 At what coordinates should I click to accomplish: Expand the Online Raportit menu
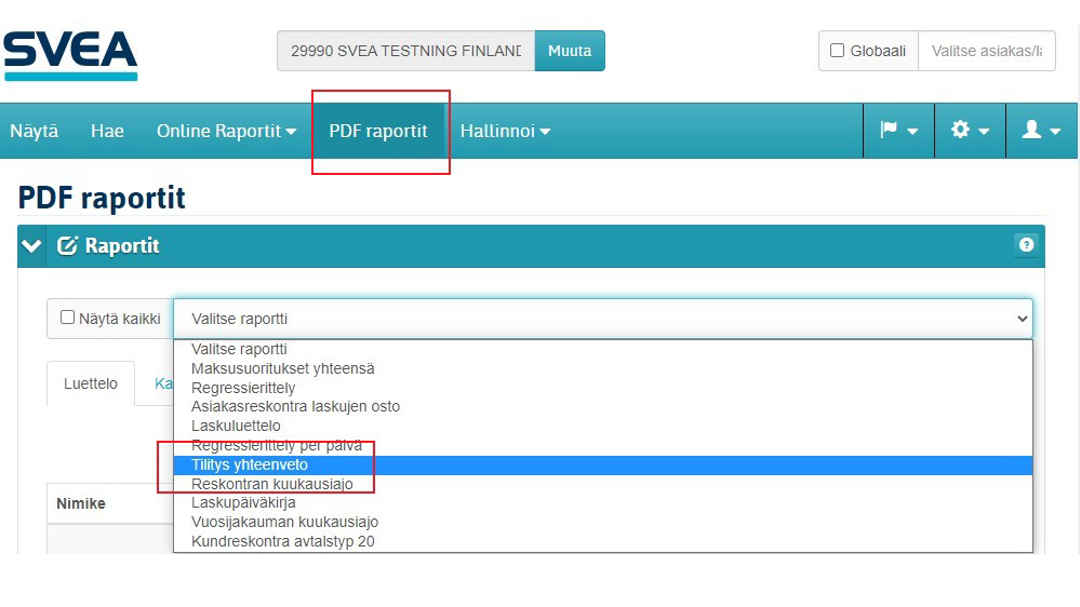coord(226,131)
